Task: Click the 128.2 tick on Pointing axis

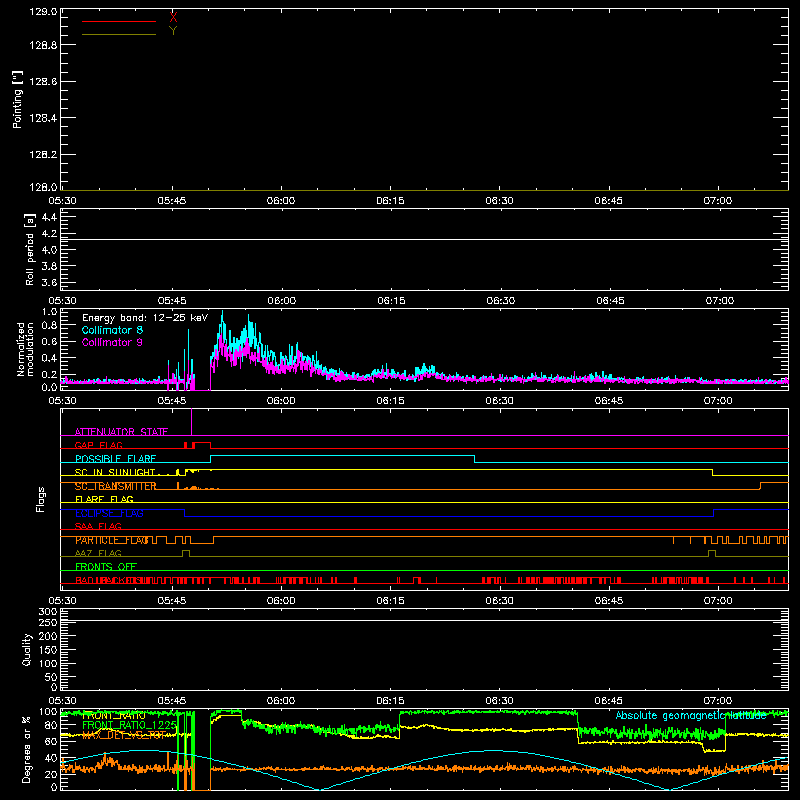Action: pos(43,155)
